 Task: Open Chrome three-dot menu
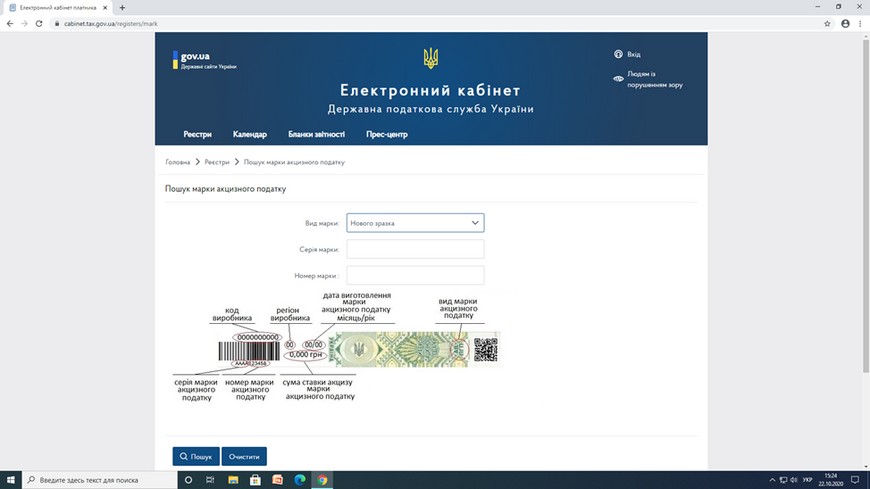pyautogui.click(x=859, y=22)
